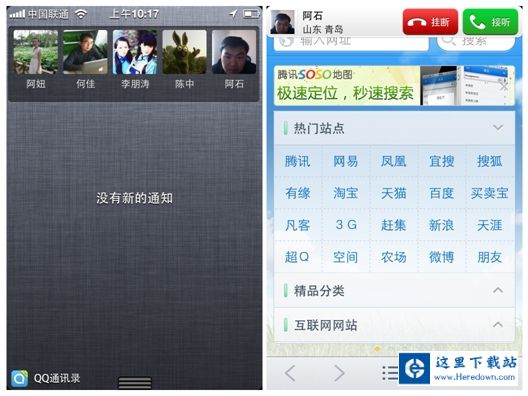Tap contact photo of 阿妞

(x=36, y=52)
